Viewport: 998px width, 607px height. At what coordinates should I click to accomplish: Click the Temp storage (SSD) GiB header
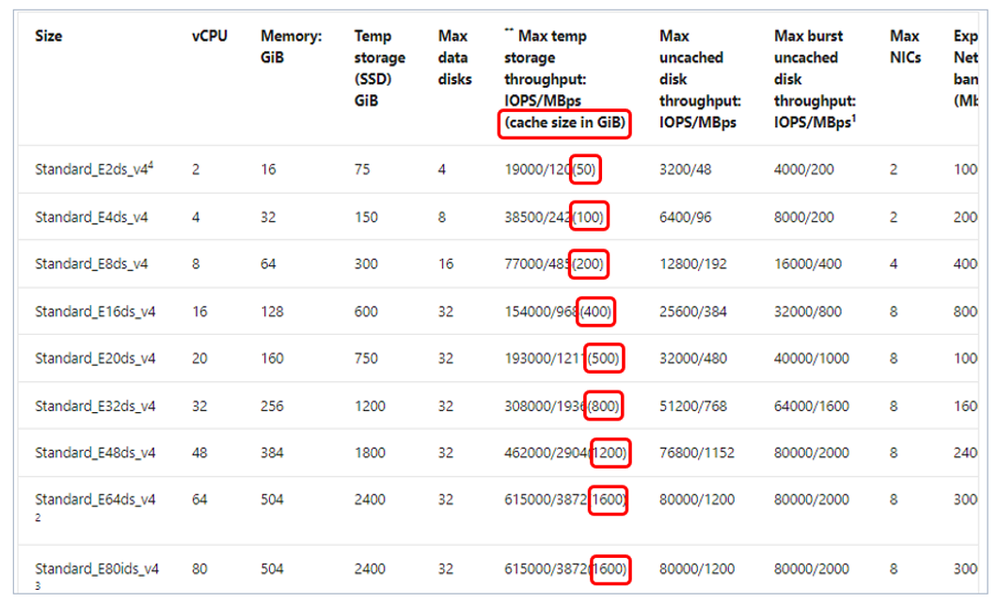tap(379, 68)
